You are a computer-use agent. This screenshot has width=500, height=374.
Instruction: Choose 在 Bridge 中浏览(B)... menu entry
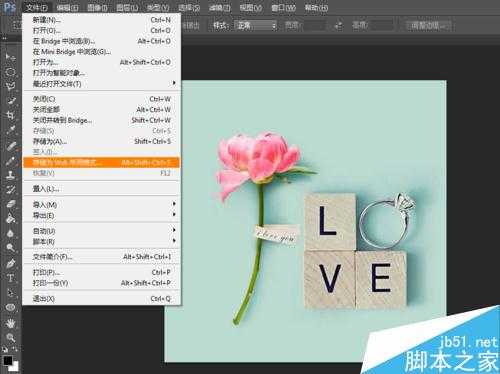pos(102,41)
